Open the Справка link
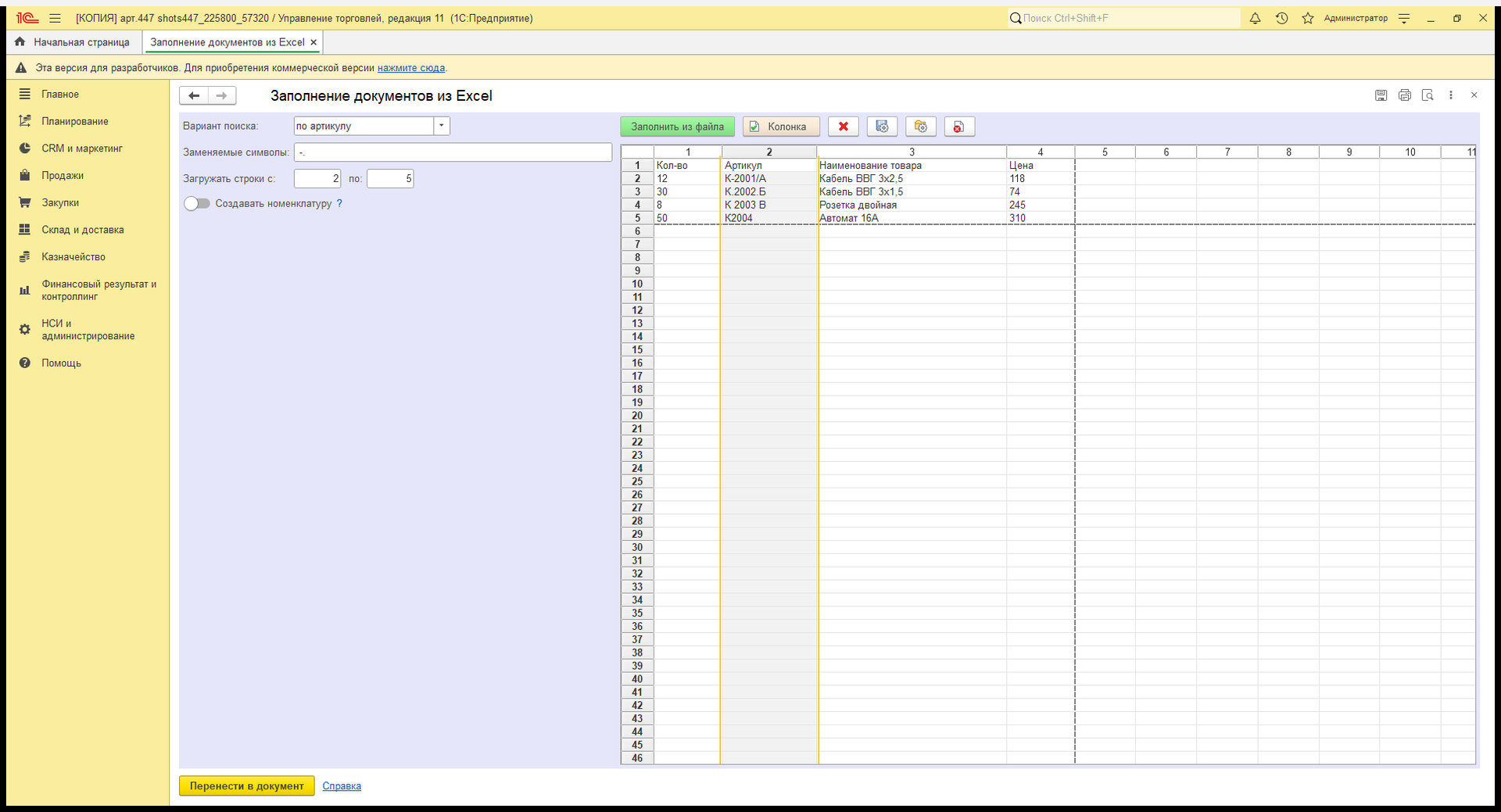Screen dimensions: 1501x812 342,786
